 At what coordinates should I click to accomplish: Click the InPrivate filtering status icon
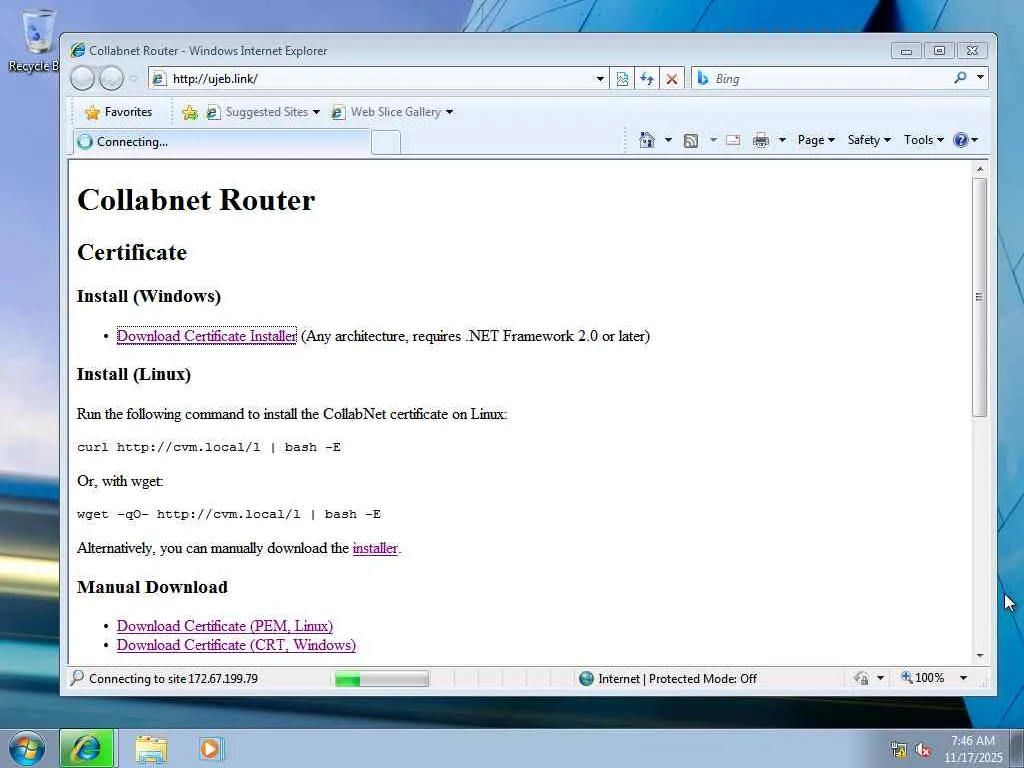pos(862,679)
